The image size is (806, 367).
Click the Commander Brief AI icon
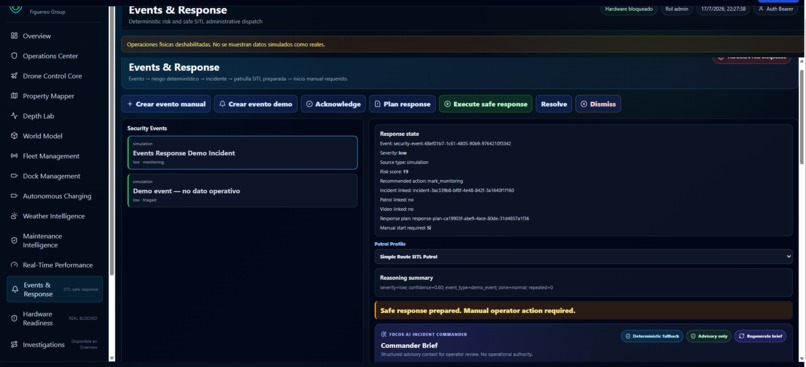384,334
